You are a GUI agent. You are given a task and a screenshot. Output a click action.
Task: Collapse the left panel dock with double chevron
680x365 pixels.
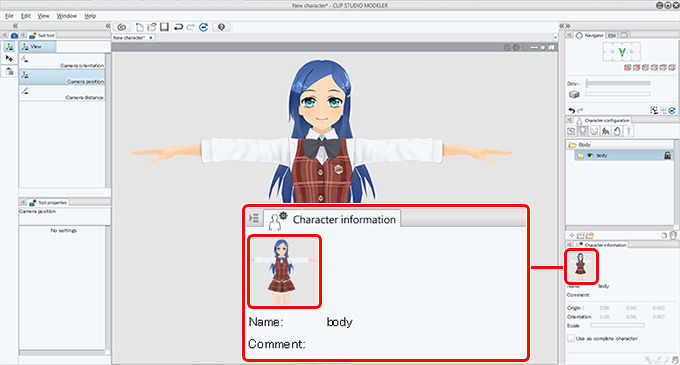(x=15, y=26)
